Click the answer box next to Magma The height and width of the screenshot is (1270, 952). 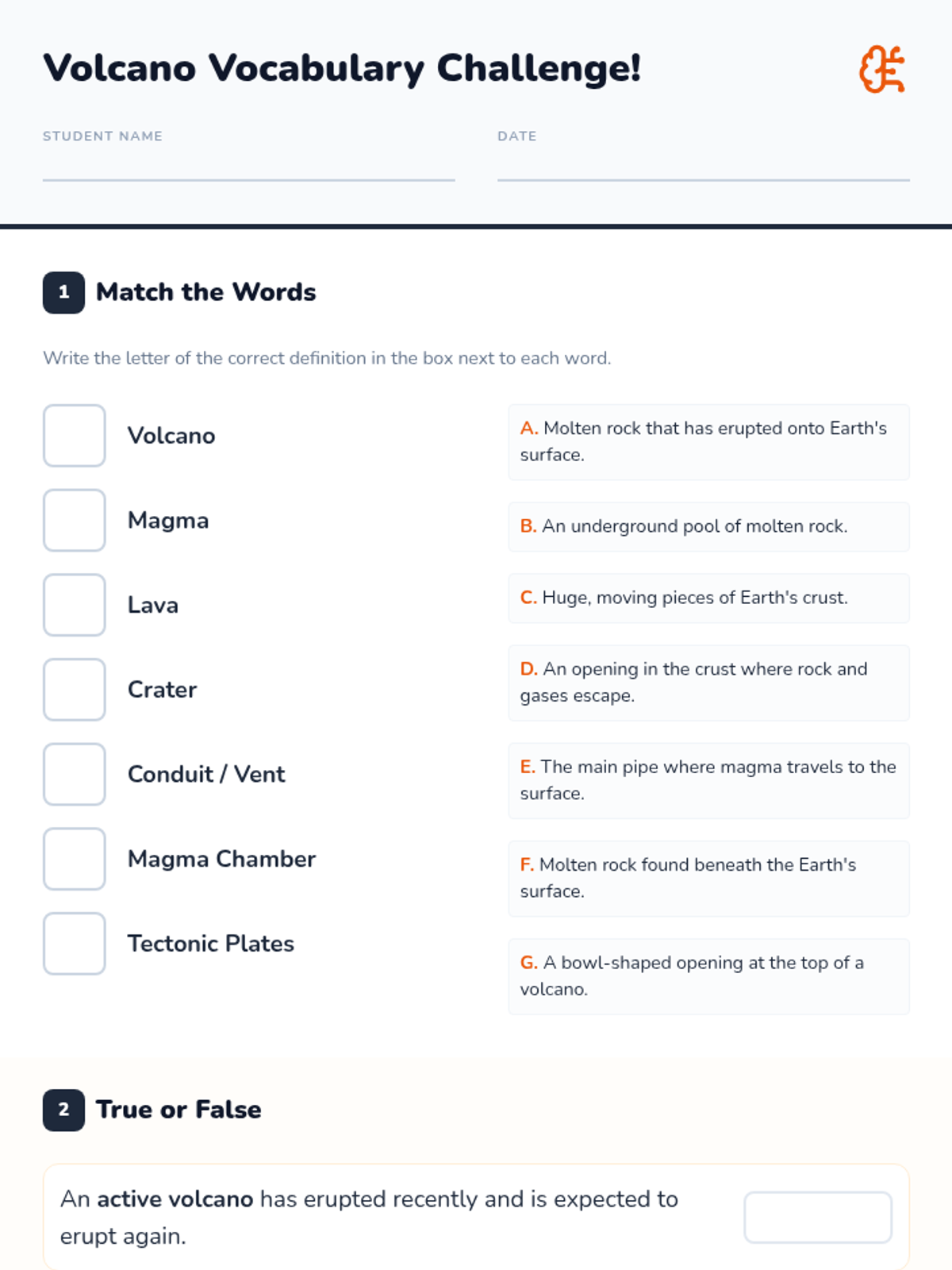point(75,521)
